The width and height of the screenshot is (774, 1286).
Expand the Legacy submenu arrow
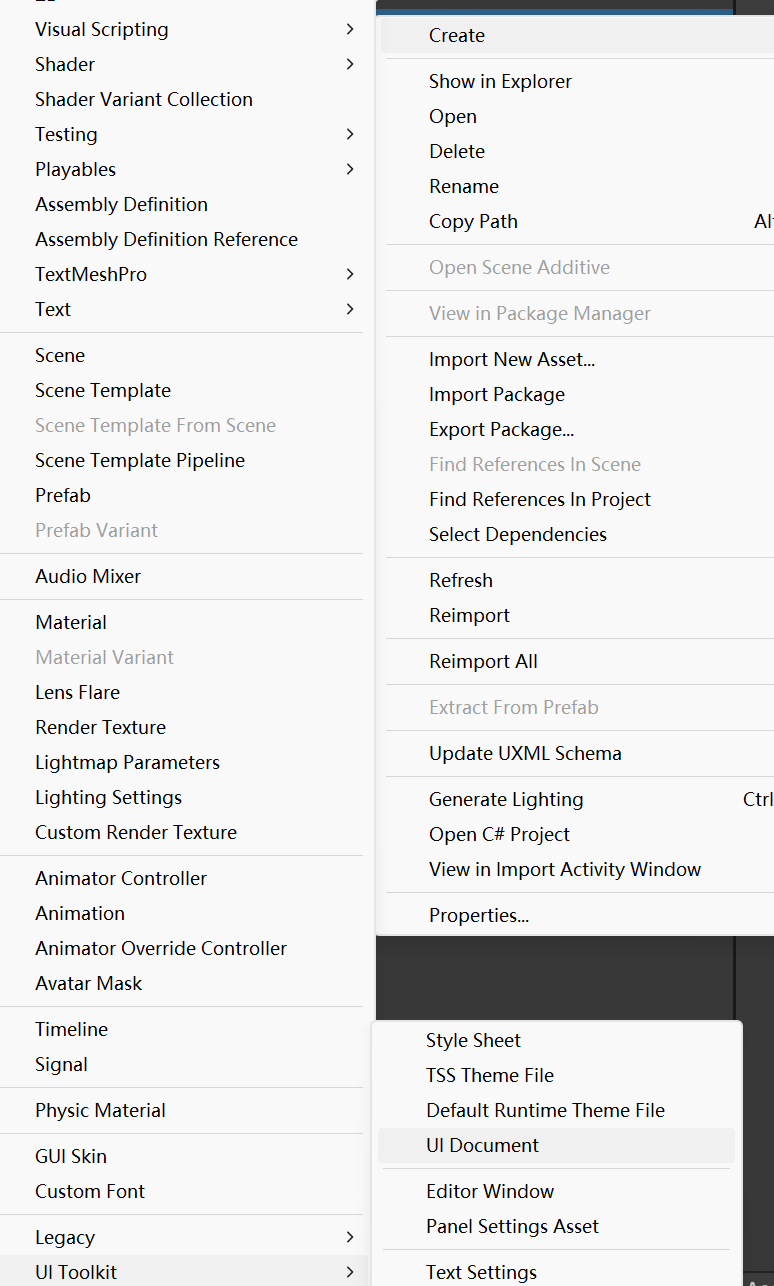[x=350, y=1237]
